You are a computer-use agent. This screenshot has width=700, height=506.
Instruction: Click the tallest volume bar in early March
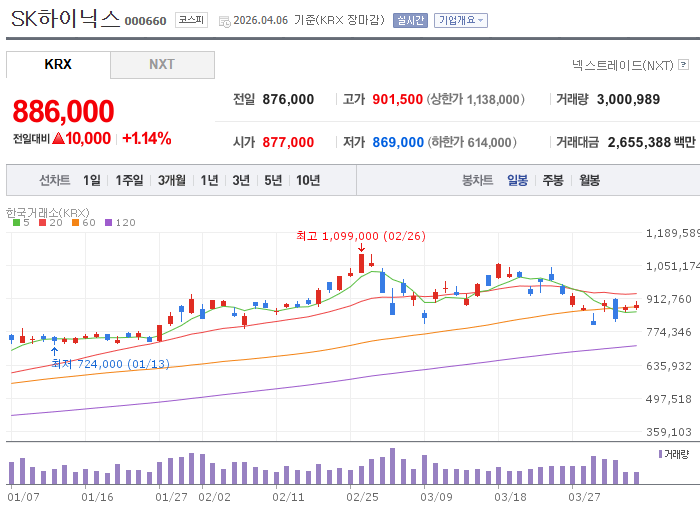392,466
